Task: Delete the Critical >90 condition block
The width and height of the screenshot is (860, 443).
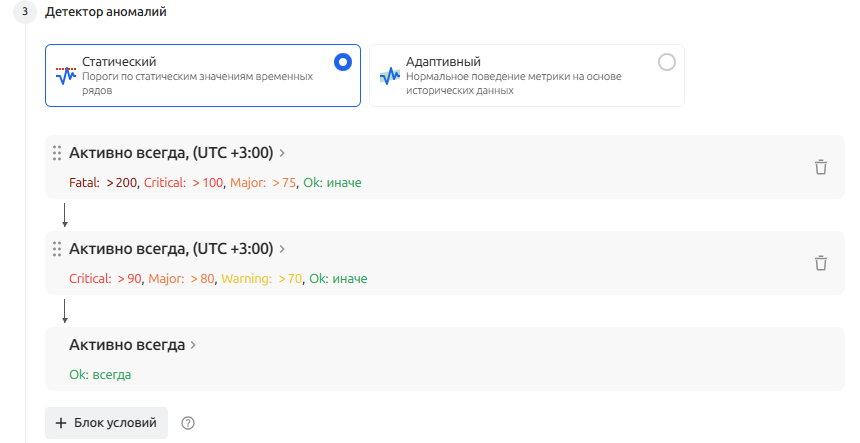Action: tap(821, 263)
